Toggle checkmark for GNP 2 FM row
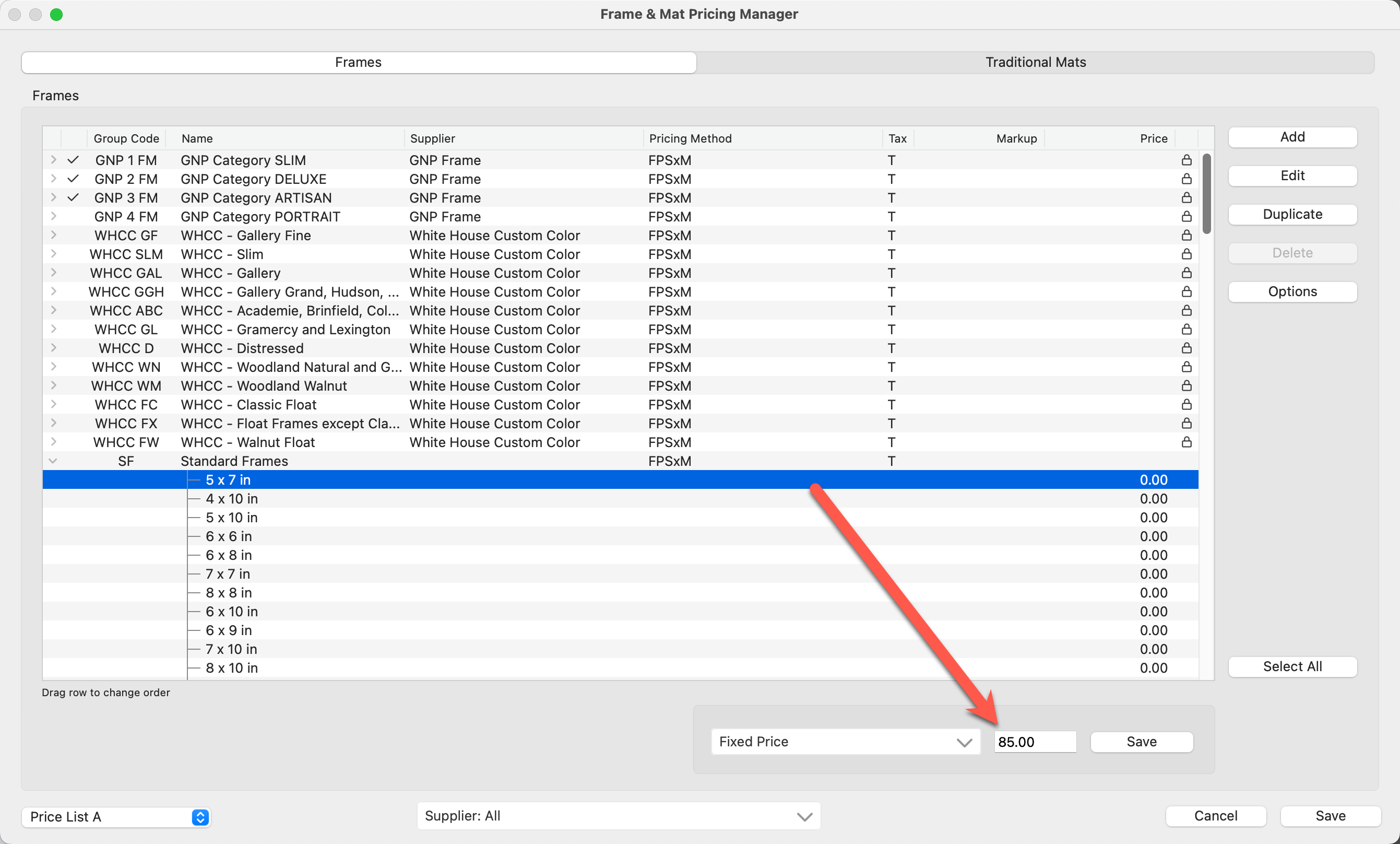Screen dimensions: 1400x844 tap(73, 179)
